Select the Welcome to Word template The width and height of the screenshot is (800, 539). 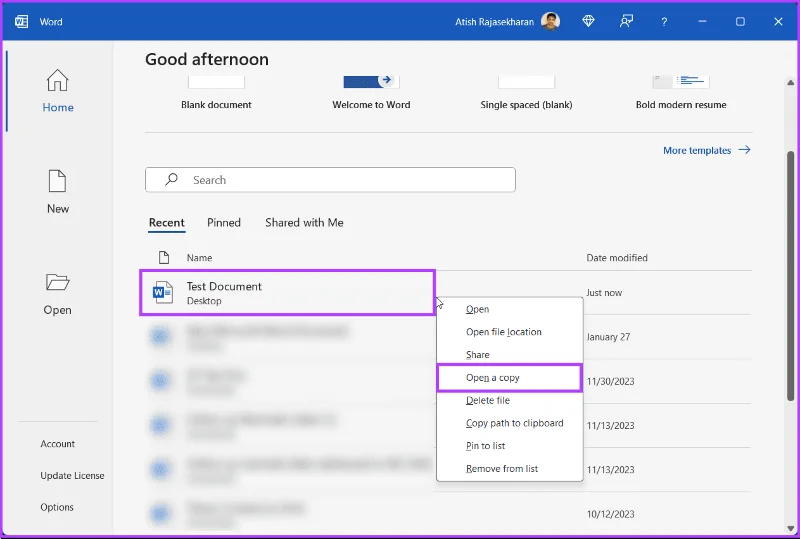tap(371, 93)
